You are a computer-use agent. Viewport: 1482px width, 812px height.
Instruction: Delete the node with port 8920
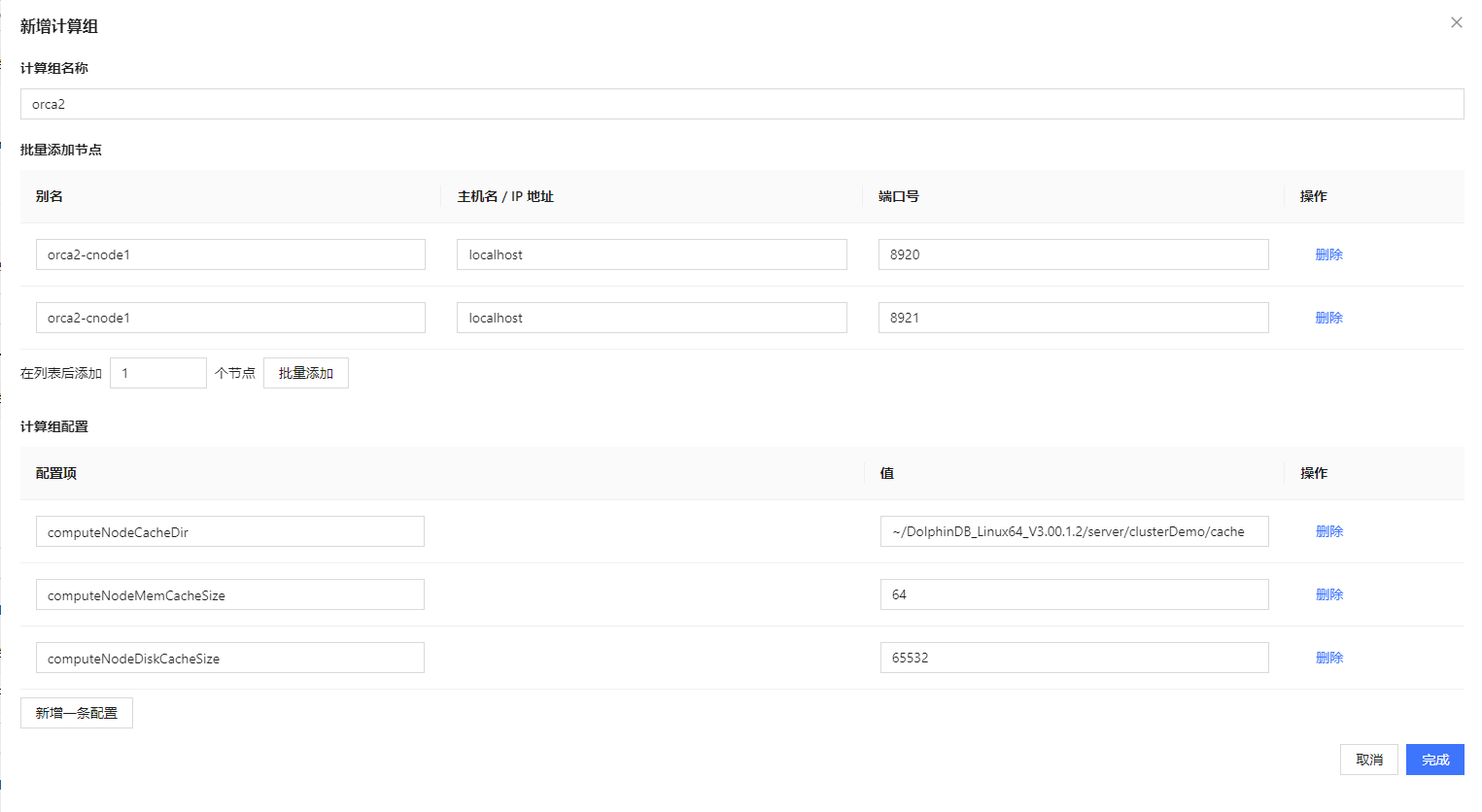tap(1328, 254)
